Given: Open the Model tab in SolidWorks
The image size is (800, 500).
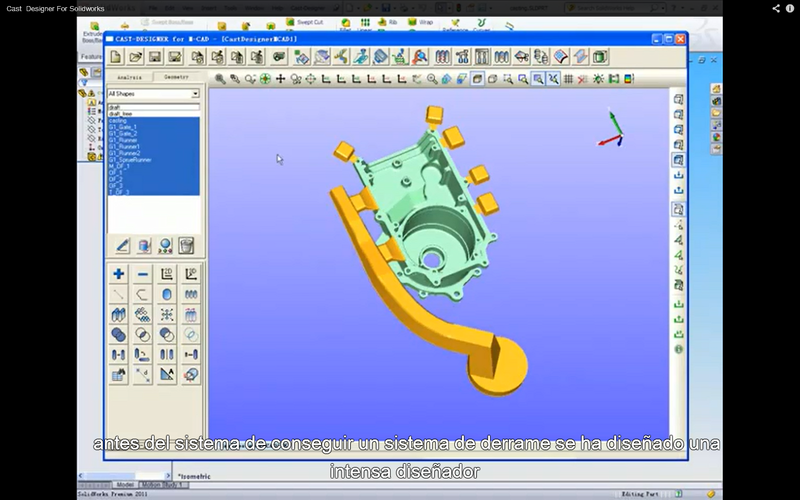Looking at the screenshot, I should click(125, 485).
